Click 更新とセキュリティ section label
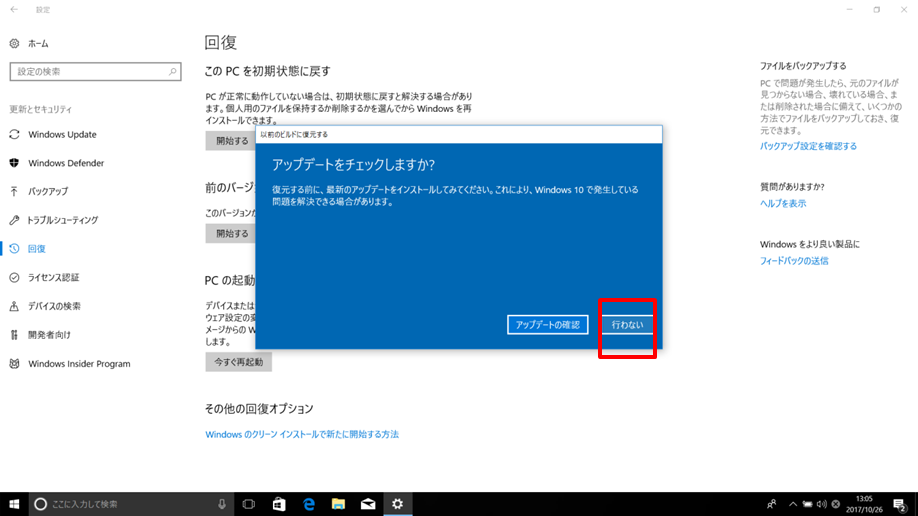918x516 pixels. coord(40,109)
